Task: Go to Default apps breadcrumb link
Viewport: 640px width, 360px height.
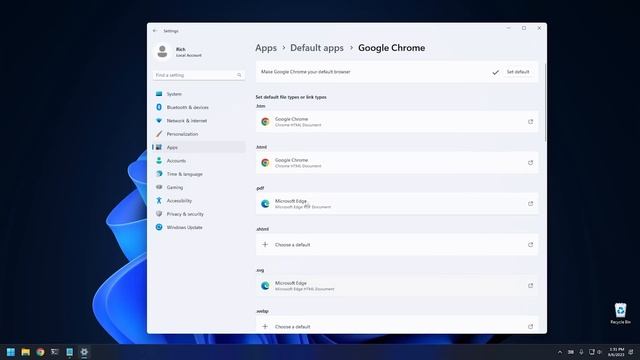Action: (317, 48)
